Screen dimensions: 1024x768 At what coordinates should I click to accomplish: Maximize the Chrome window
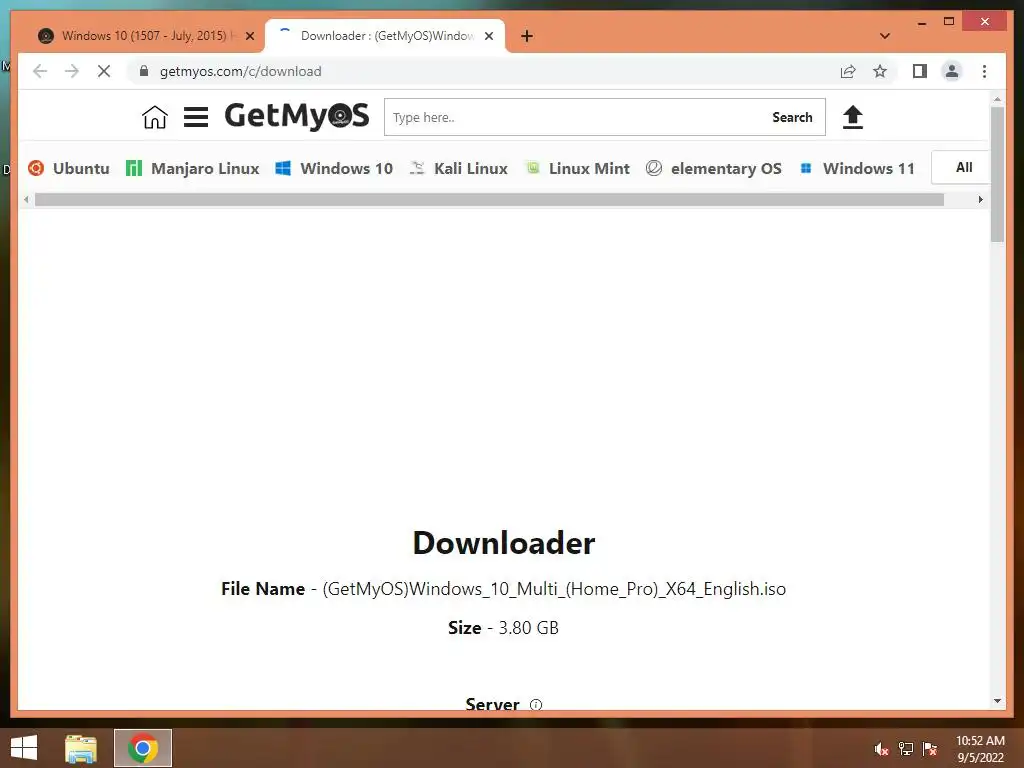(x=949, y=22)
